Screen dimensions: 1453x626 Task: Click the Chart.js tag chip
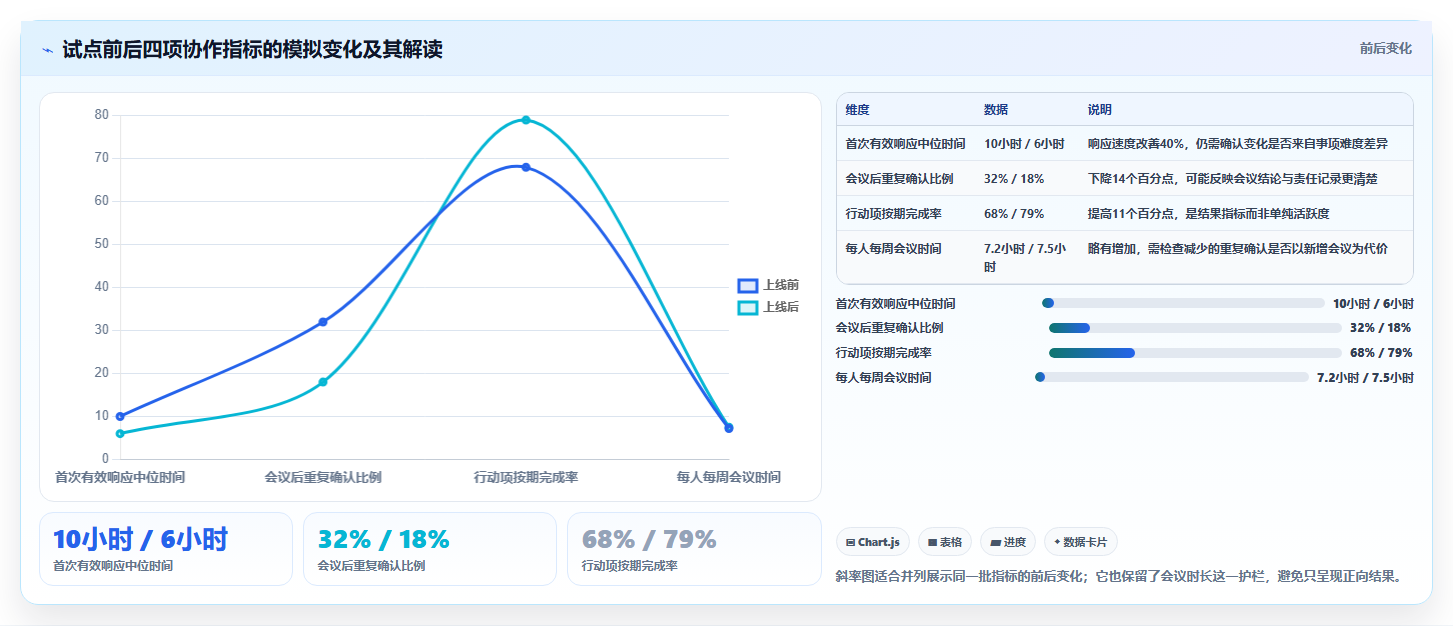tap(873, 542)
